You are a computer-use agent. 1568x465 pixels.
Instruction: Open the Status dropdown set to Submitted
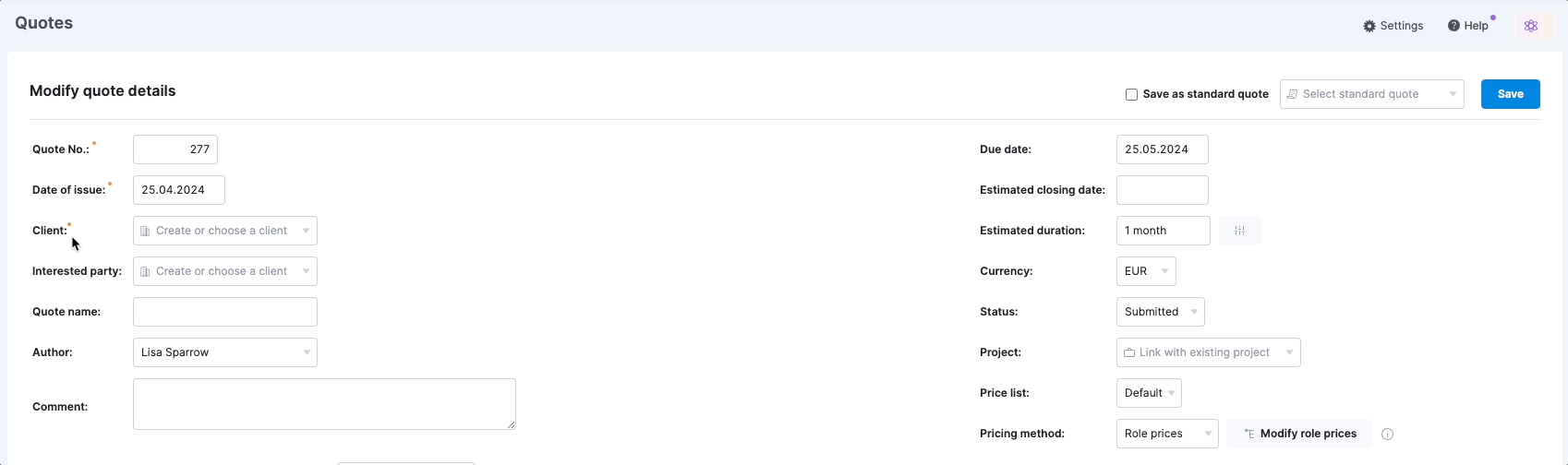tap(1161, 312)
